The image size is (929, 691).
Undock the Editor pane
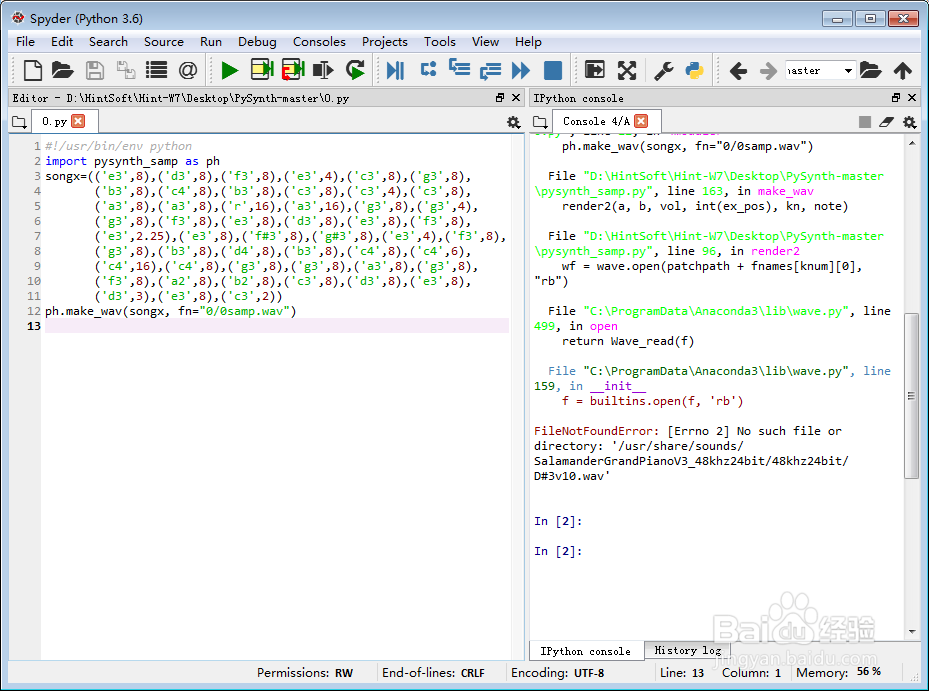point(500,97)
